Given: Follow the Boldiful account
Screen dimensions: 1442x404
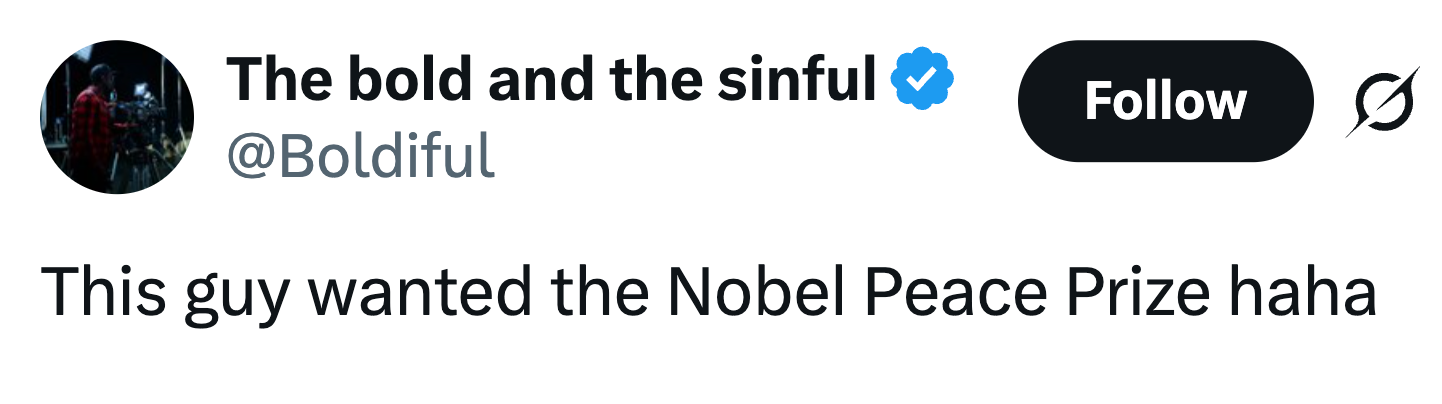Looking at the screenshot, I should click(1165, 101).
